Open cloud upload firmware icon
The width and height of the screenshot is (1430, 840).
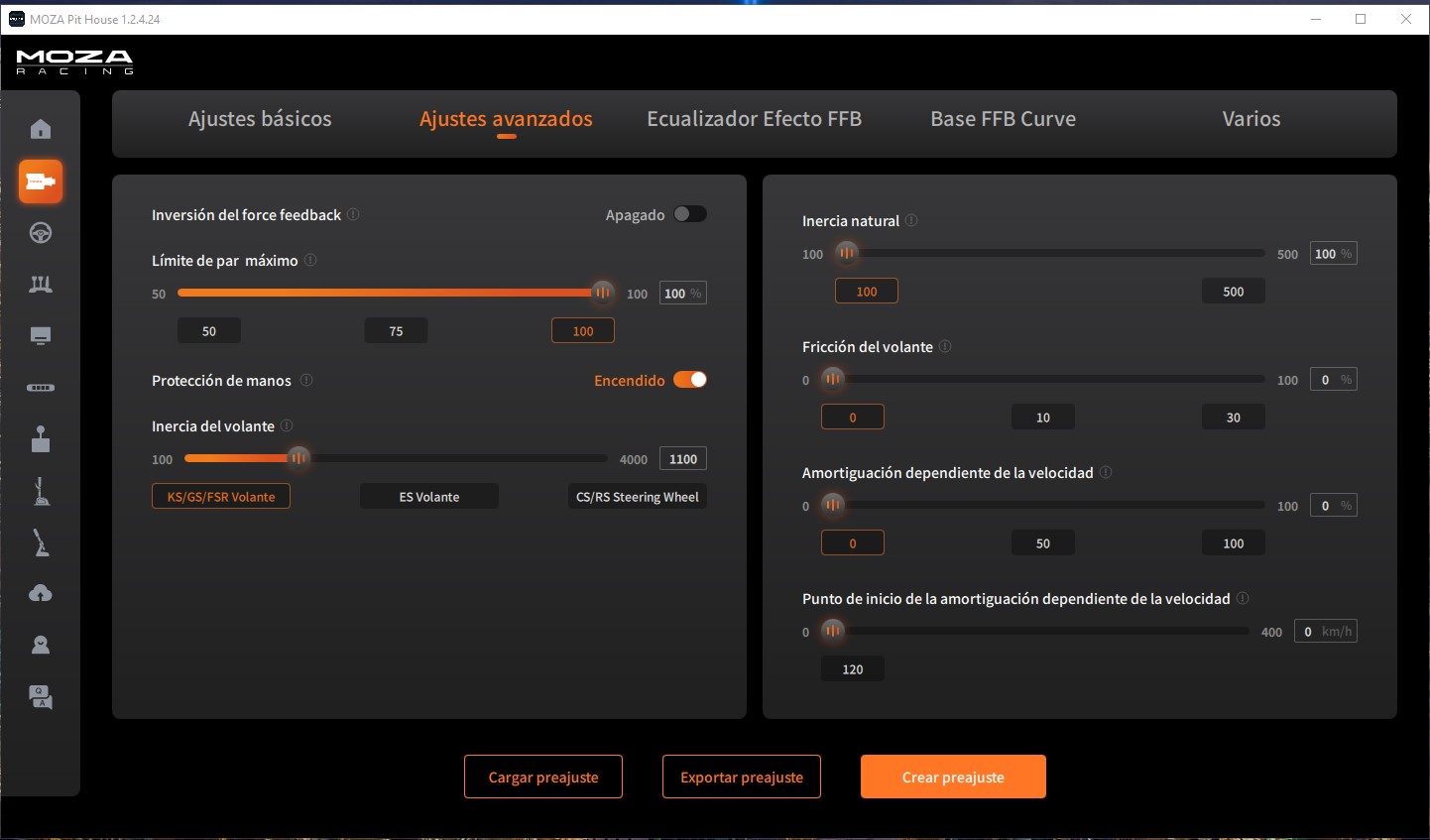pos(41,593)
